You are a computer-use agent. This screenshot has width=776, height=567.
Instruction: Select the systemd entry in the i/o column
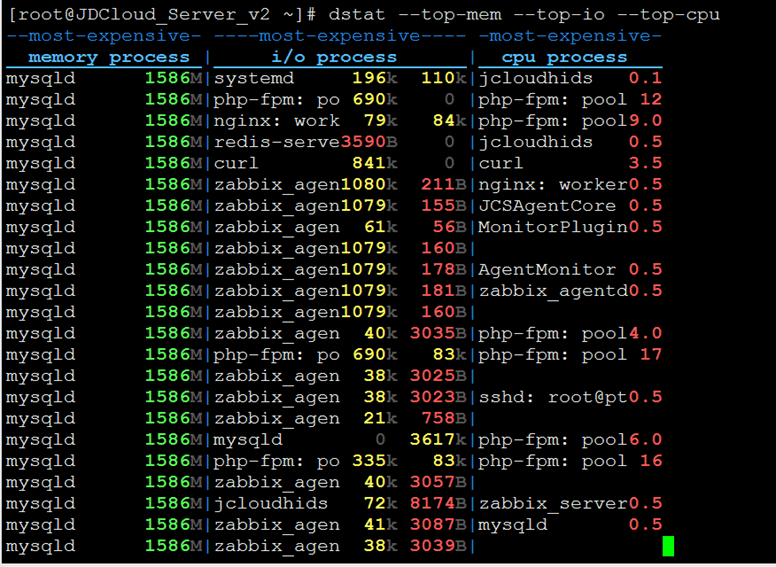point(254,78)
